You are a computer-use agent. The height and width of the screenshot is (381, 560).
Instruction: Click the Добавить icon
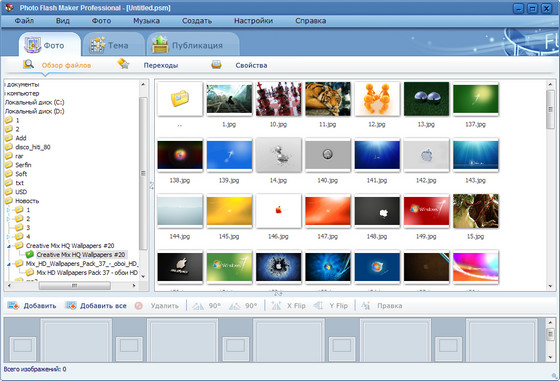pyautogui.click(x=13, y=306)
